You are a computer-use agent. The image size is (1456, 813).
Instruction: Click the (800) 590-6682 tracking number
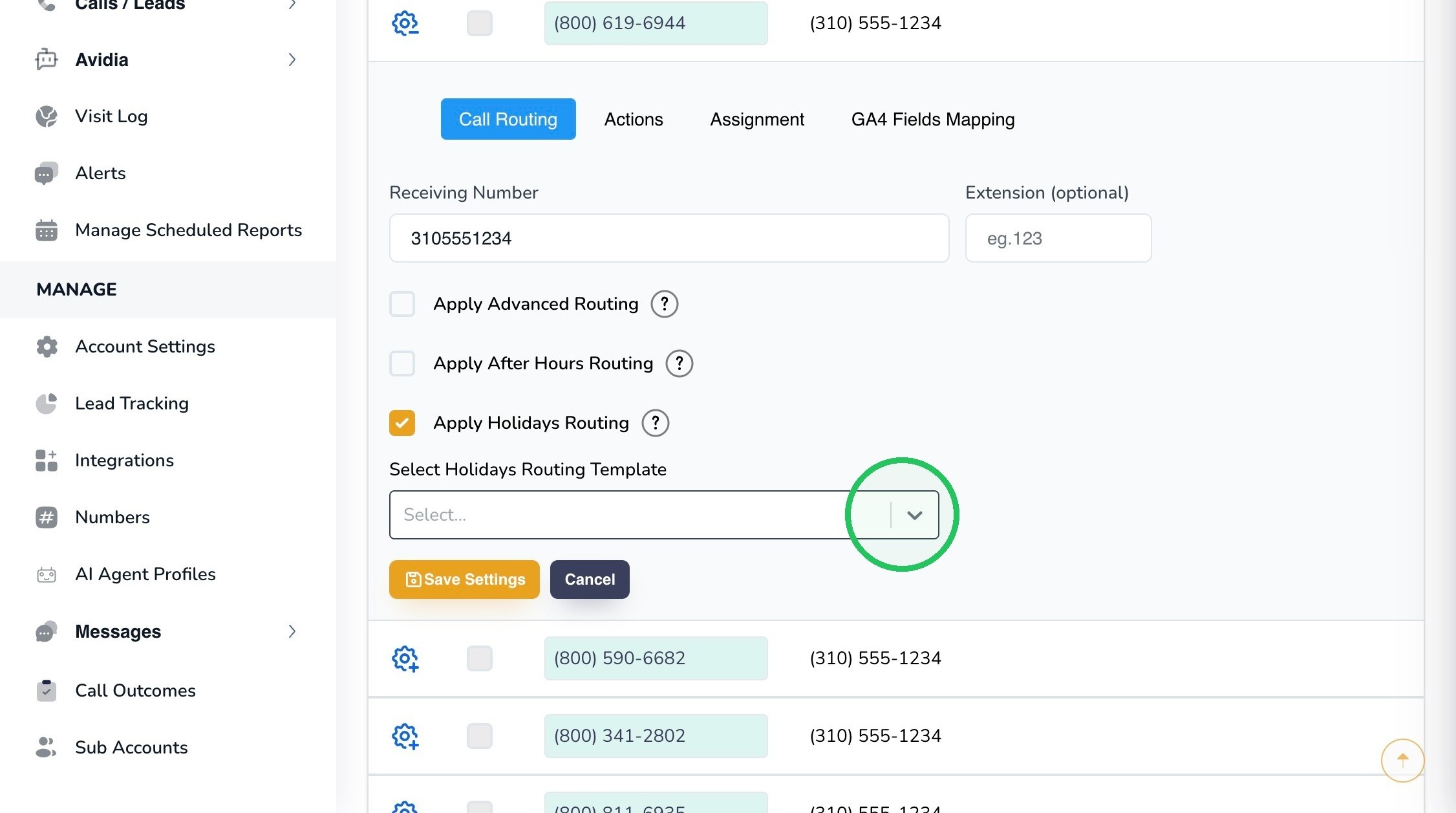(x=656, y=658)
